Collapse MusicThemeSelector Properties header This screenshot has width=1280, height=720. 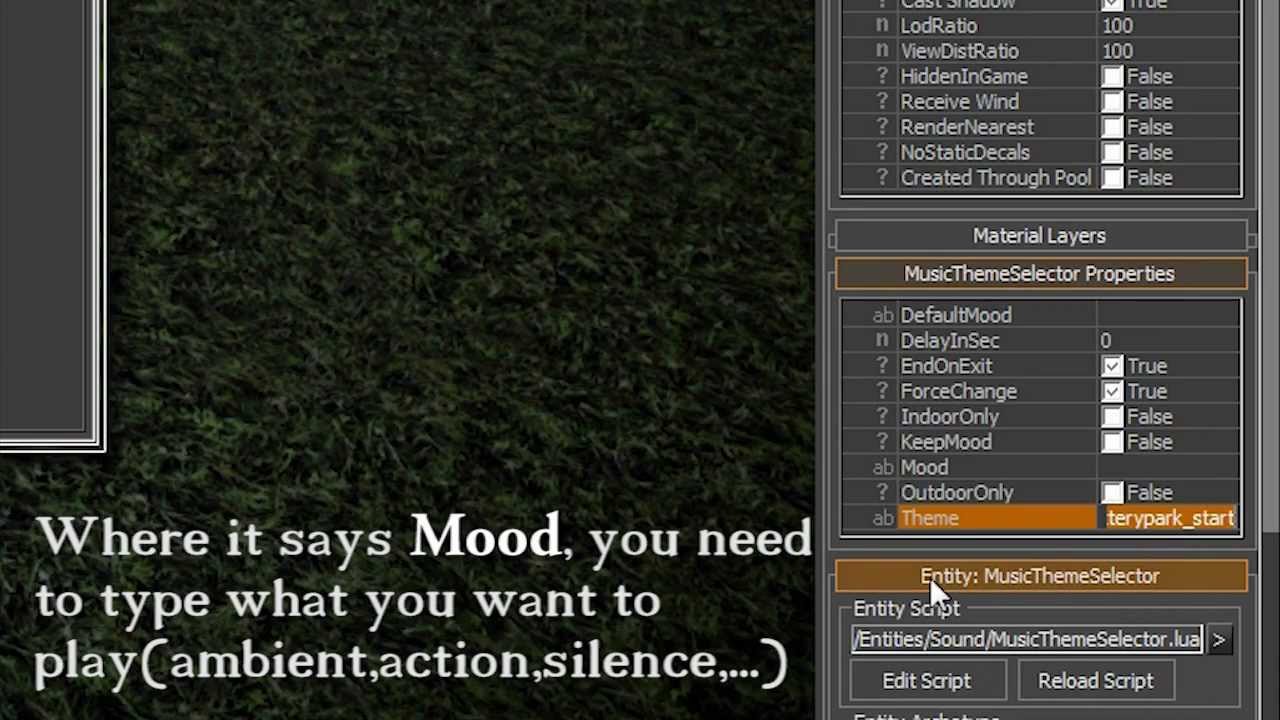(1040, 274)
